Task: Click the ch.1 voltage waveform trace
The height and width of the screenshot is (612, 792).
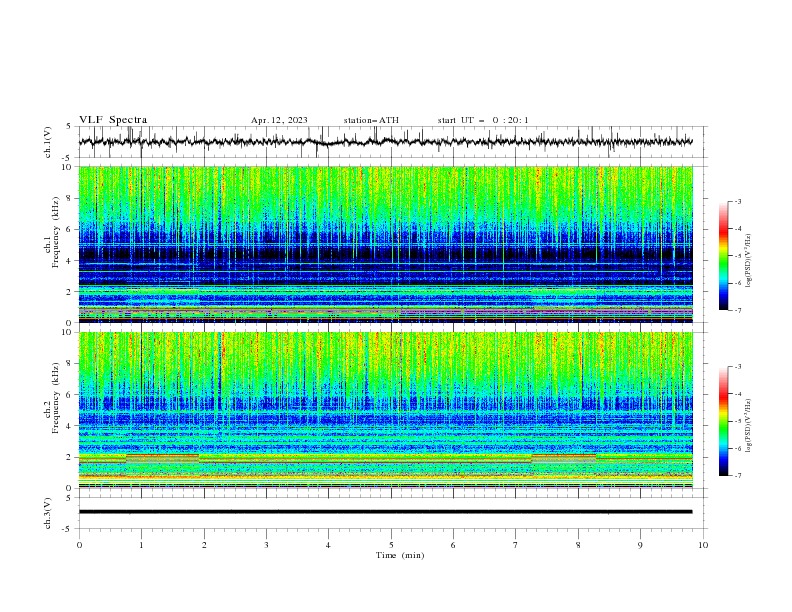Action: coord(386,142)
